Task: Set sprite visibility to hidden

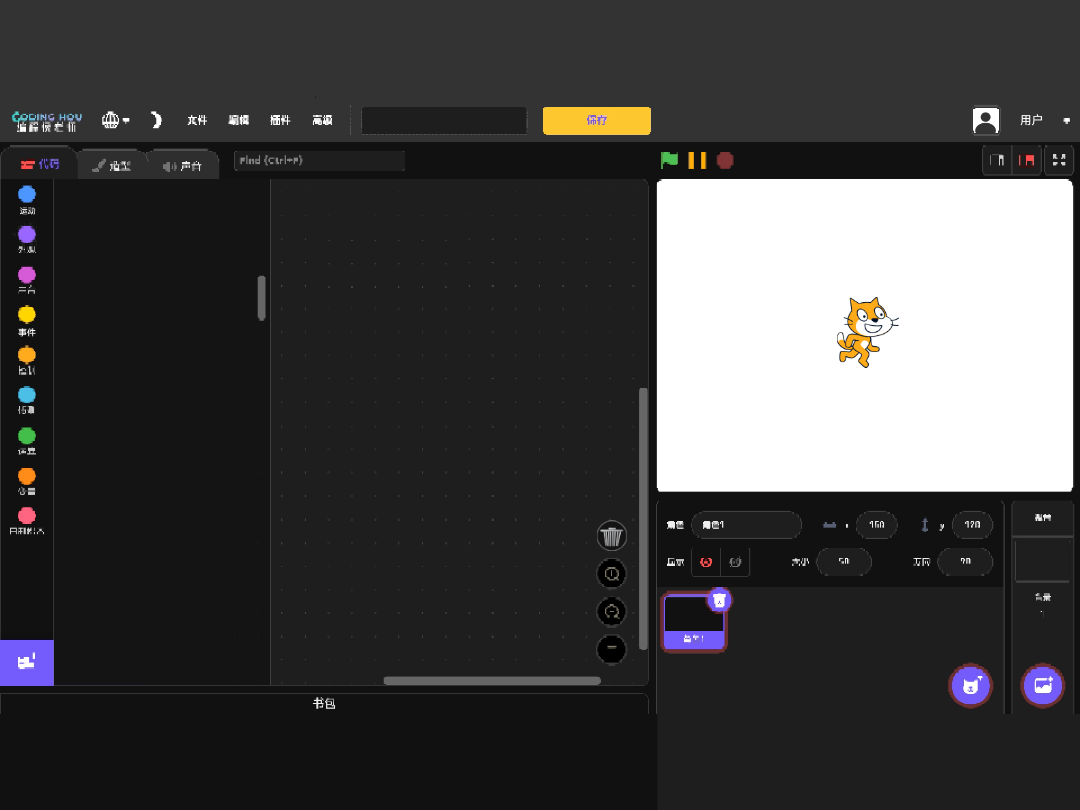Action: coord(735,562)
